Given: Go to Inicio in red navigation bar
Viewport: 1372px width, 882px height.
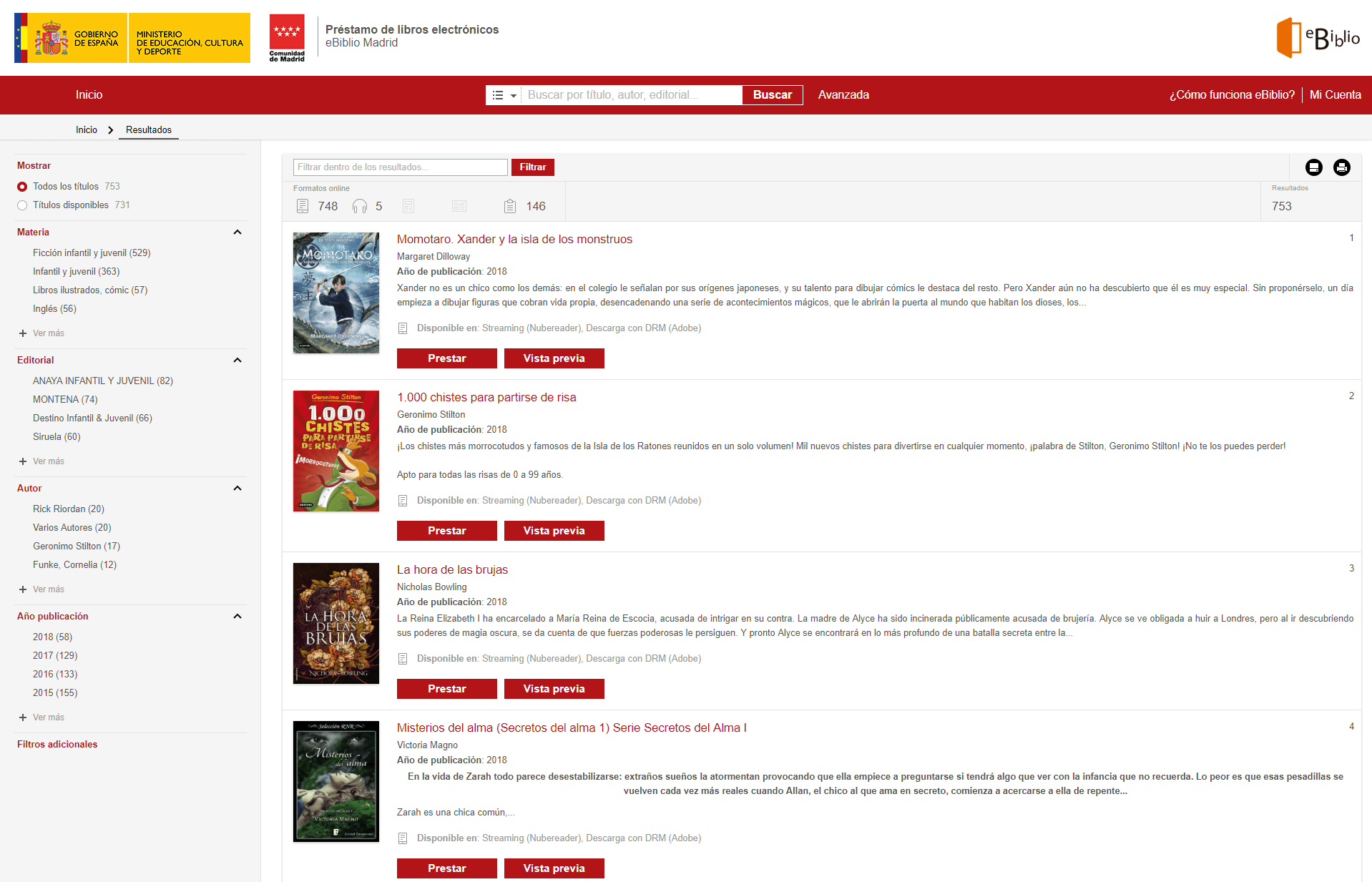Looking at the screenshot, I should [89, 94].
